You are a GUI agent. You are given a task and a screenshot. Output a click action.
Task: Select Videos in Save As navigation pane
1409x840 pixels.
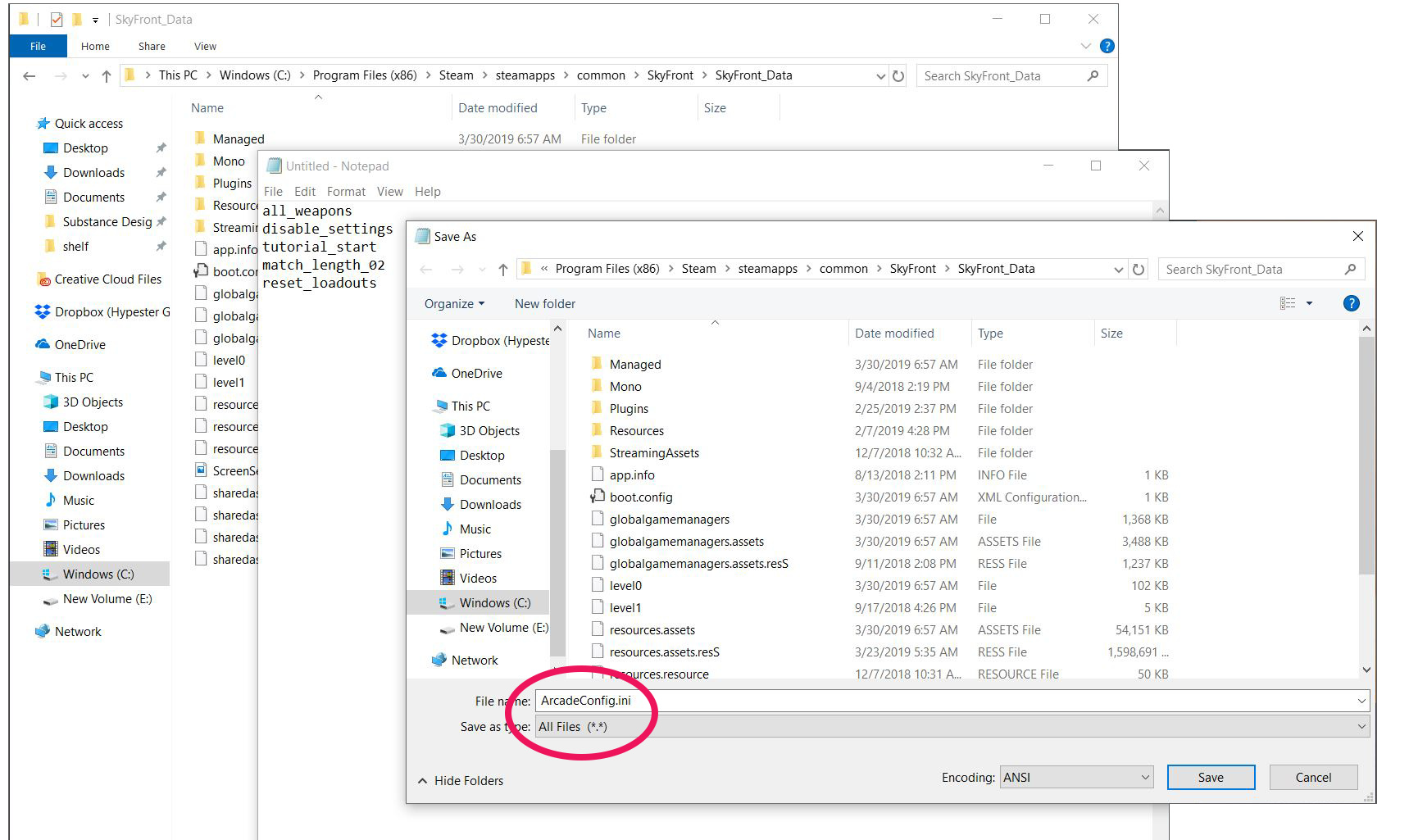(x=469, y=579)
